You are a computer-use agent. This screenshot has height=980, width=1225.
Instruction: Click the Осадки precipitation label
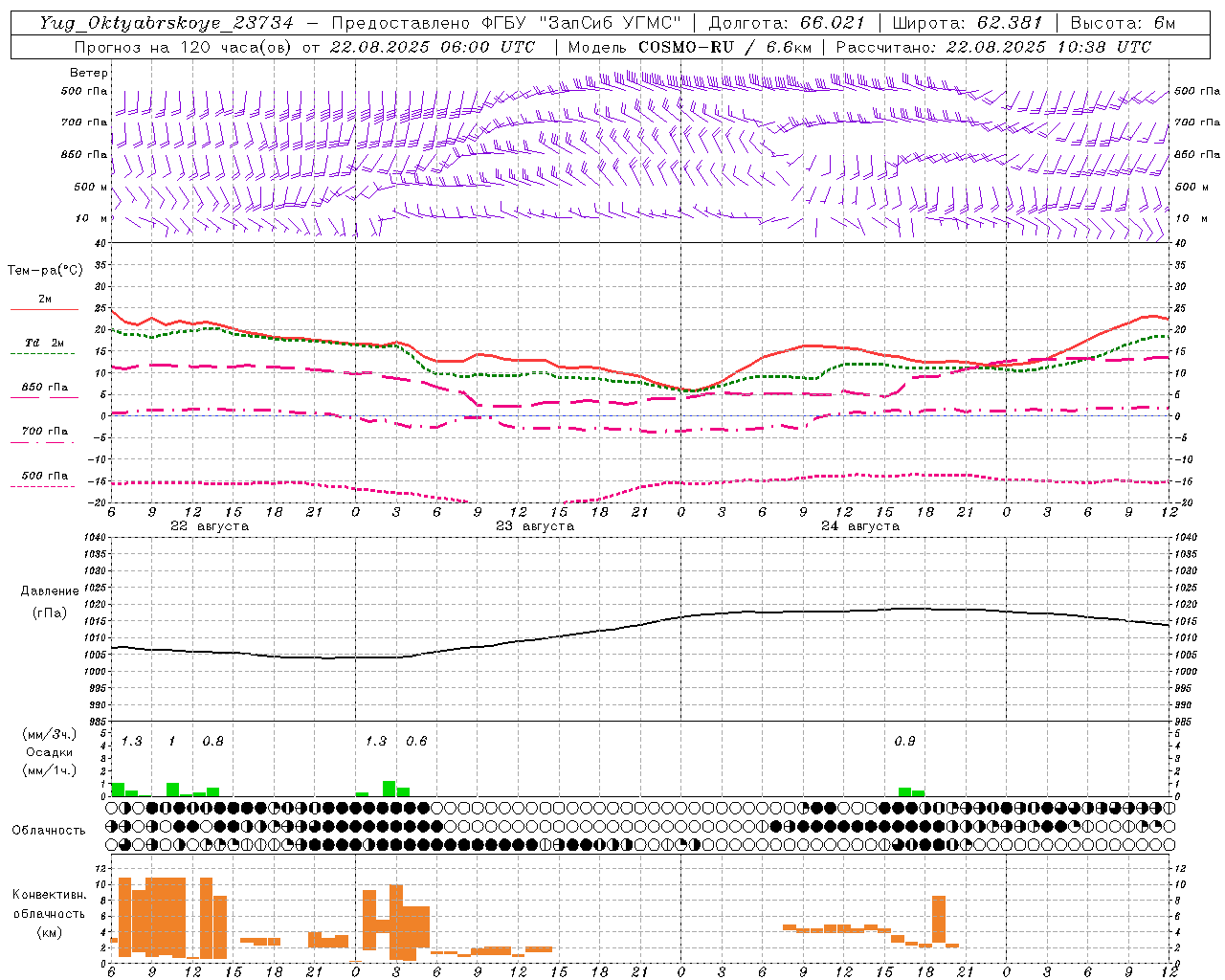click(x=50, y=752)
